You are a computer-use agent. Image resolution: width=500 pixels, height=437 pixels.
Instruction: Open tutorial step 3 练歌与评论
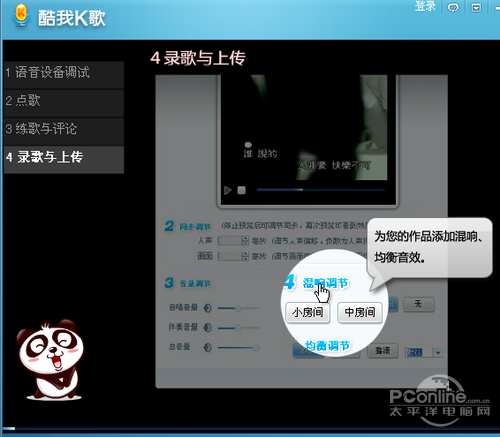(64, 131)
